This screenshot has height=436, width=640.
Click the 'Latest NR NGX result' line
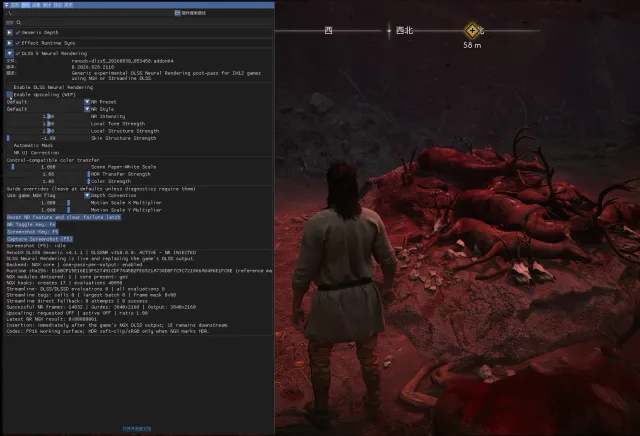51,319
